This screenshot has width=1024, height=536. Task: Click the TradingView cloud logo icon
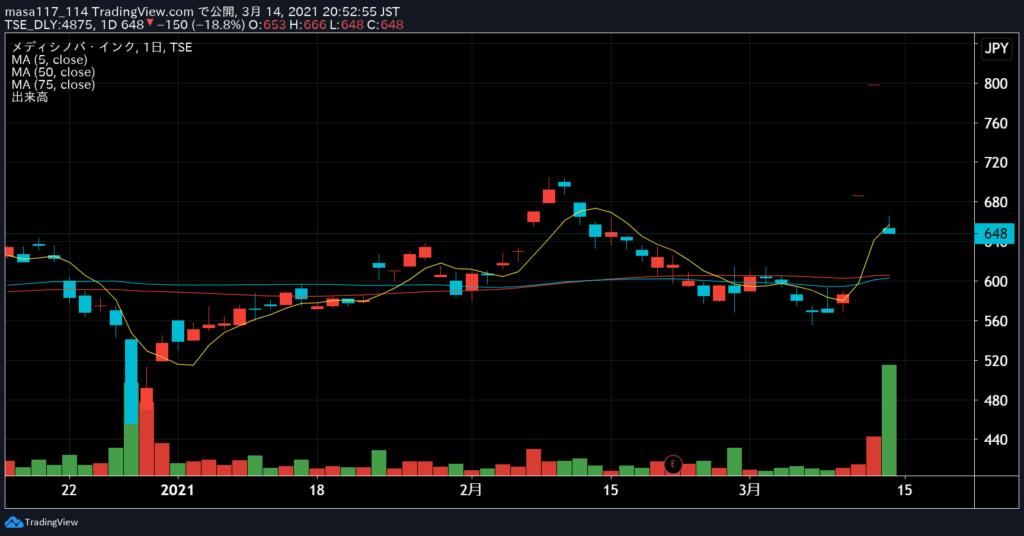coord(14,522)
